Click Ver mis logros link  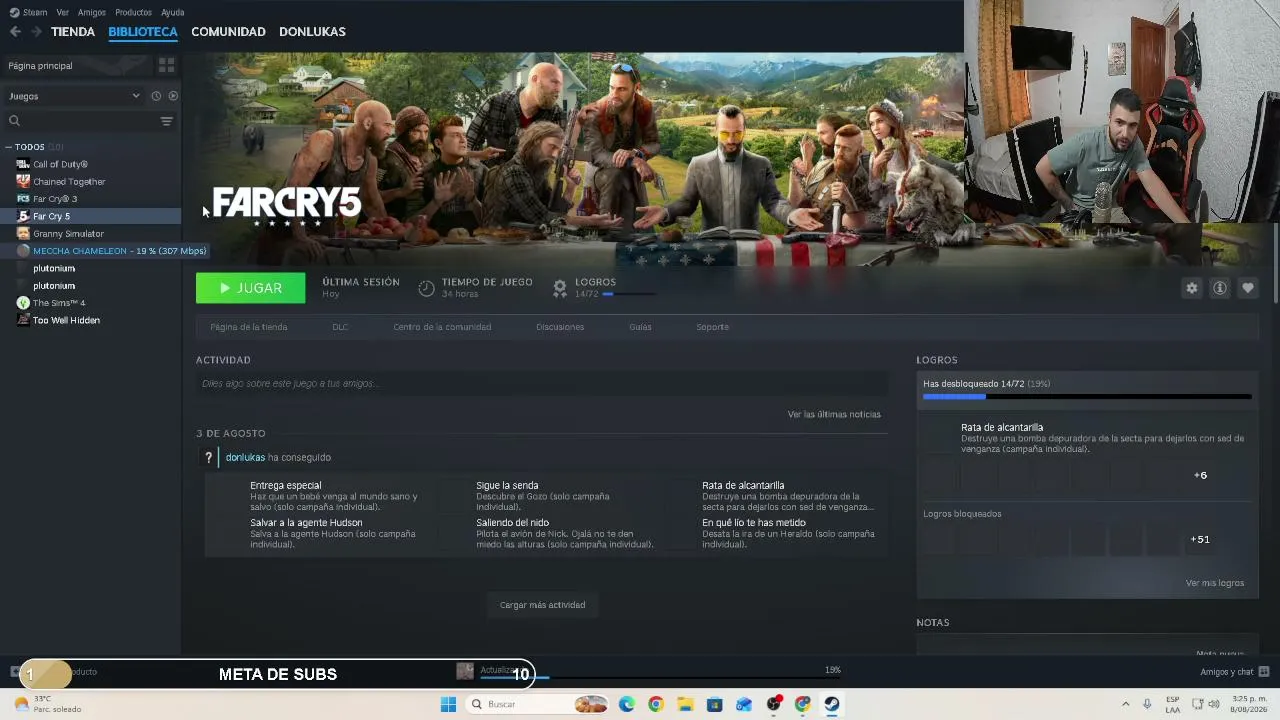(1215, 583)
